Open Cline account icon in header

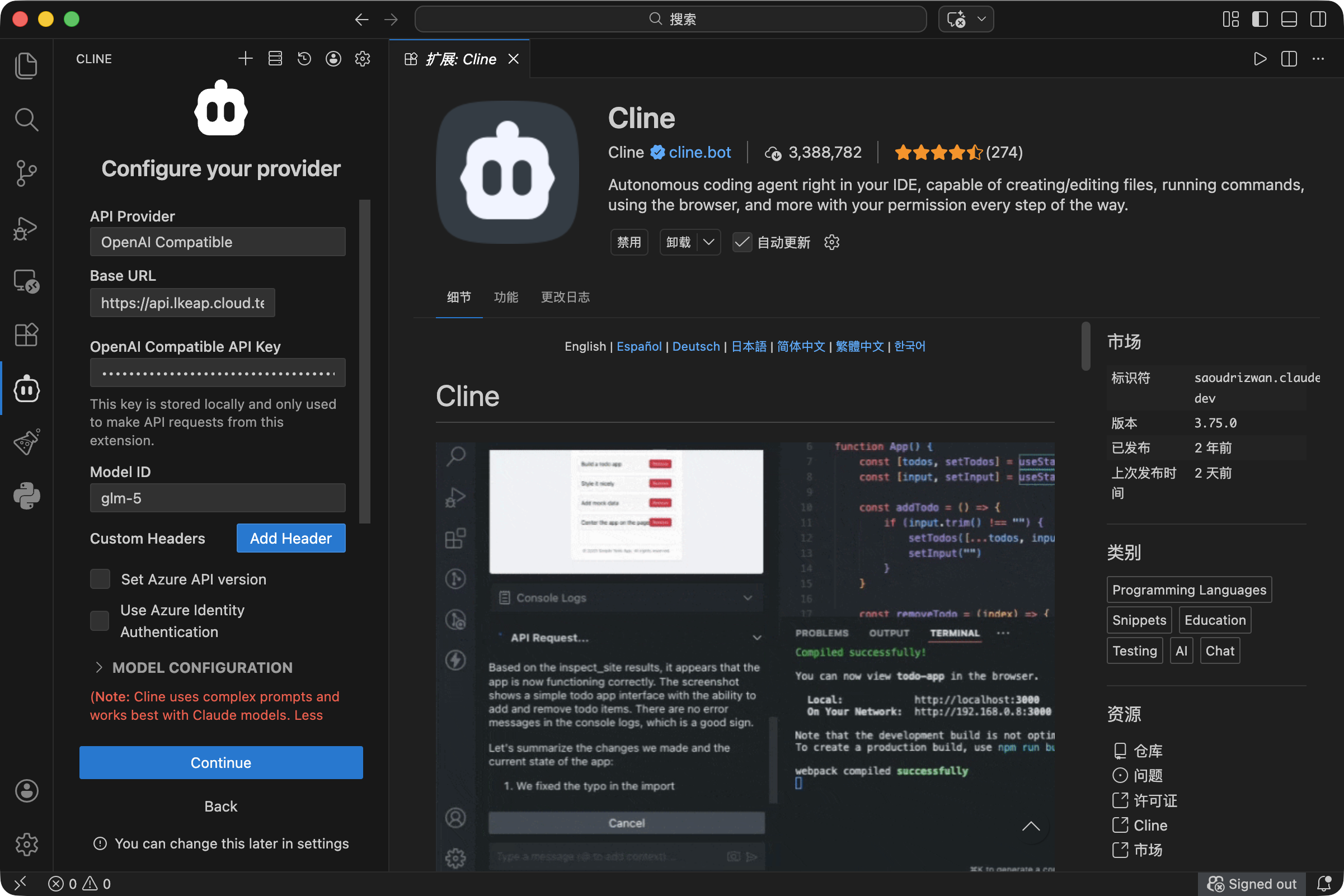click(333, 59)
